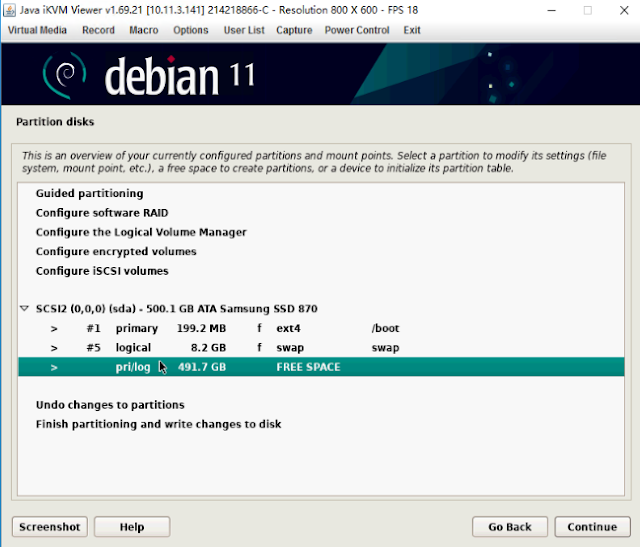Open the Record menu

pos(98,30)
